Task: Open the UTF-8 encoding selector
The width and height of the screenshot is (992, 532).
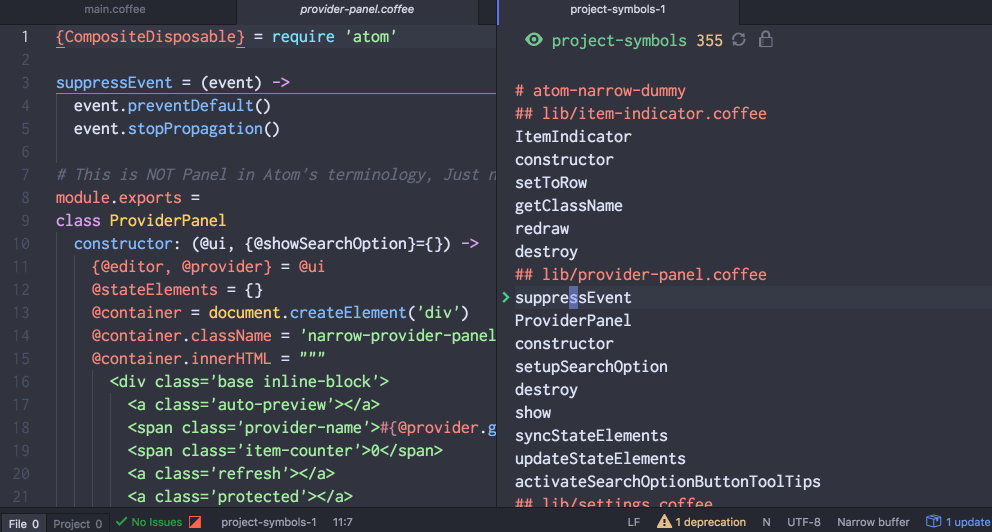Action: coord(803,522)
